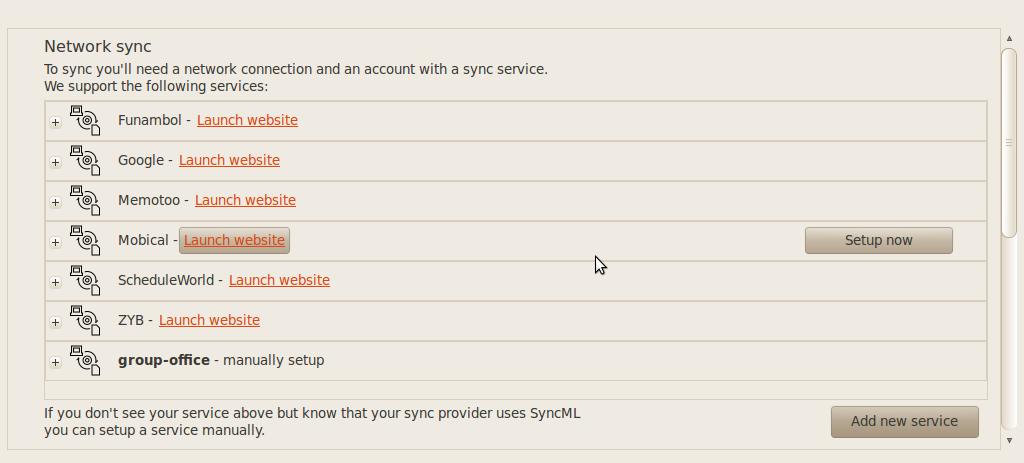Click the Memotoo sync service icon
The image size is (1024, 463).
(x=87, y=200)
